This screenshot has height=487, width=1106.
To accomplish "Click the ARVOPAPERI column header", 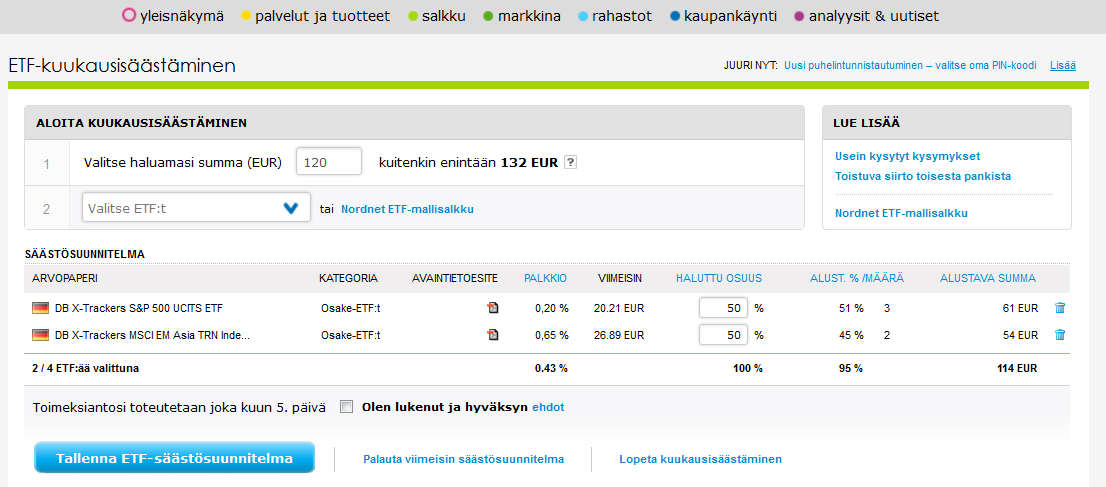I will [x=65, y=278].
